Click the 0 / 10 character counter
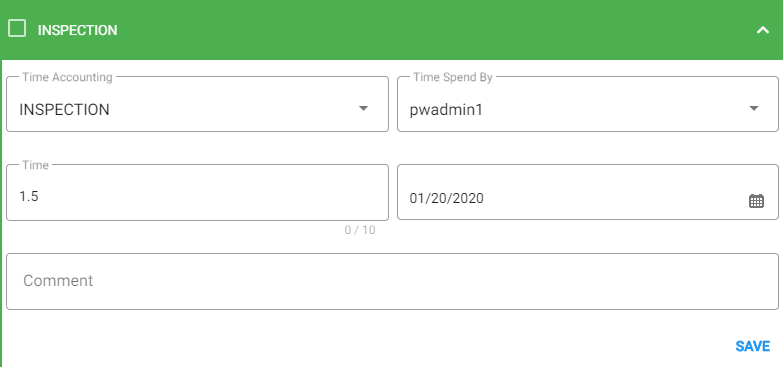783x367 pixels. tap(360, 230)
